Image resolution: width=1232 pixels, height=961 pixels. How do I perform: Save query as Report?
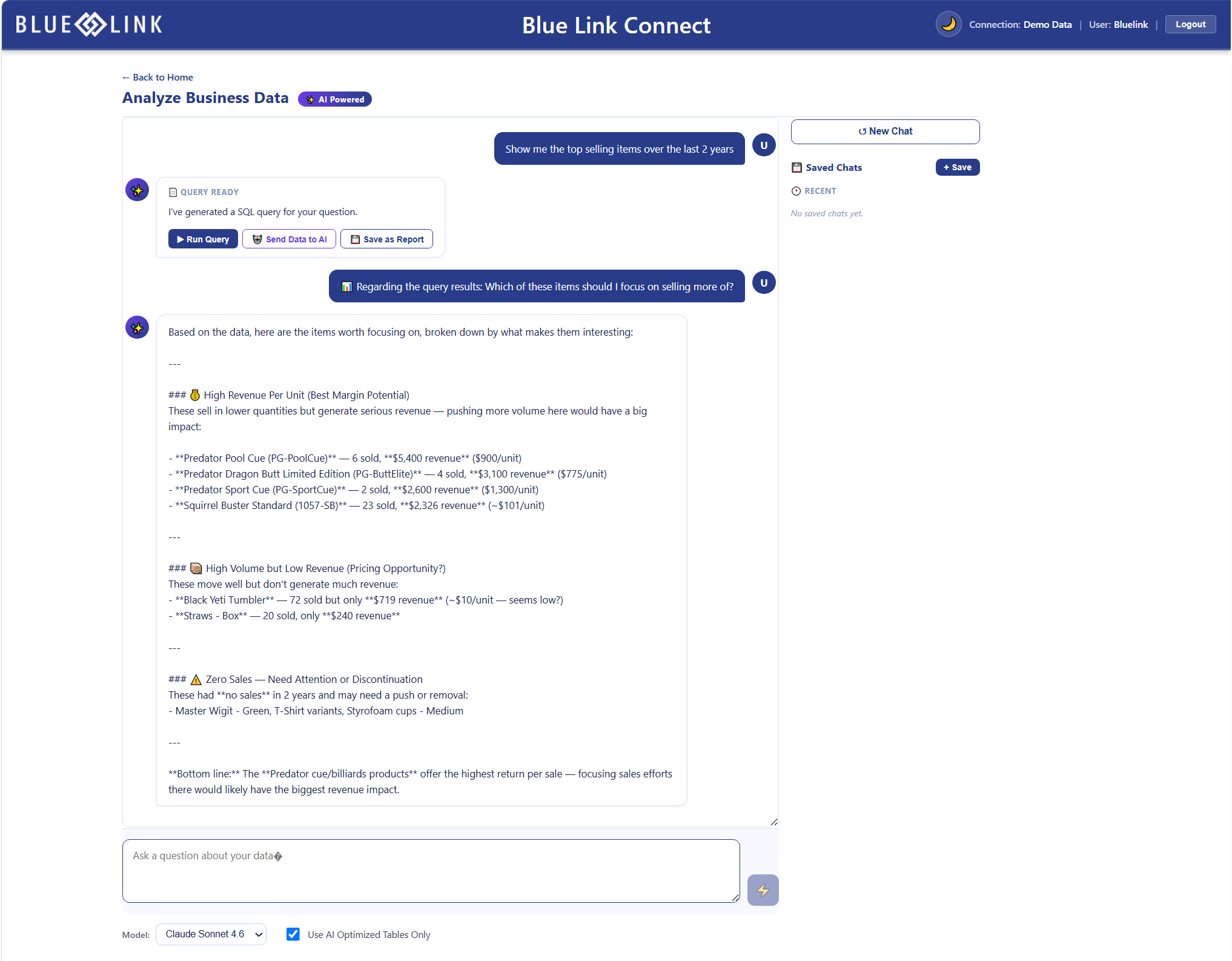(x=386, y=239)
